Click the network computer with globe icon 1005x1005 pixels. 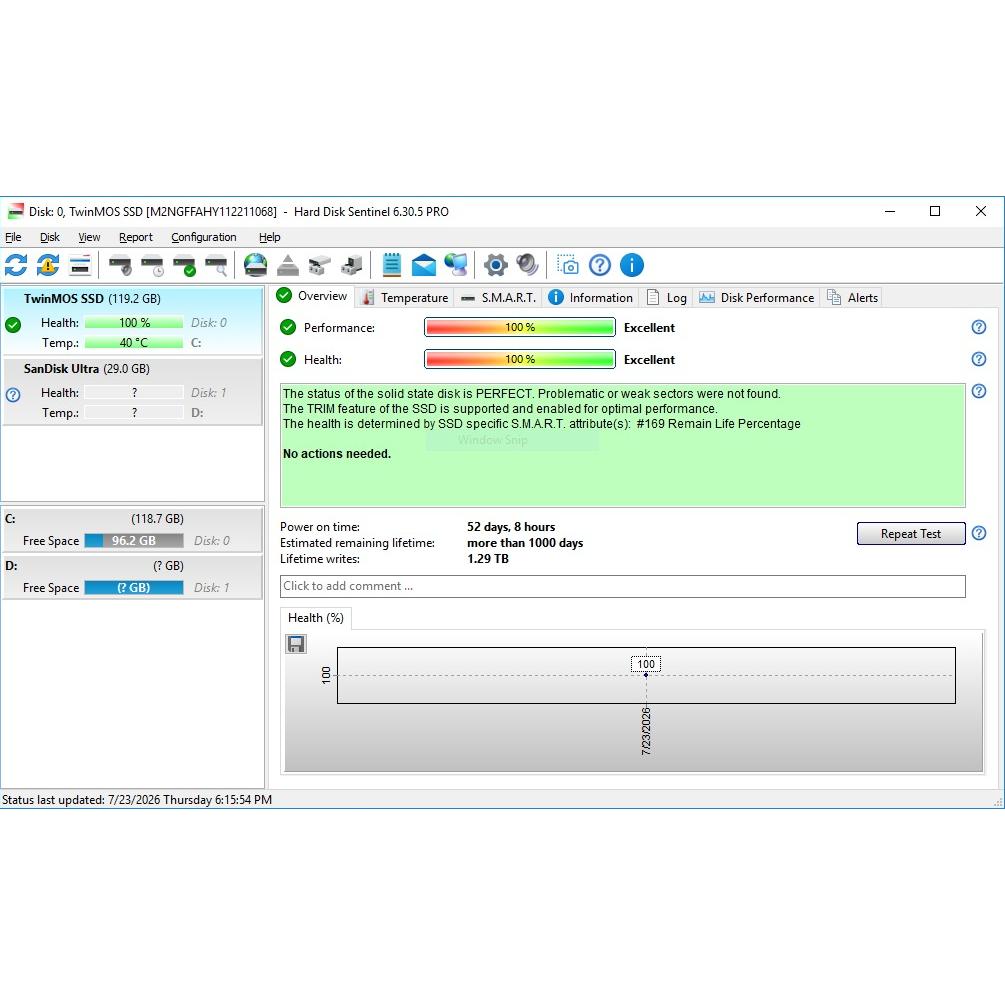coord(456,265)
